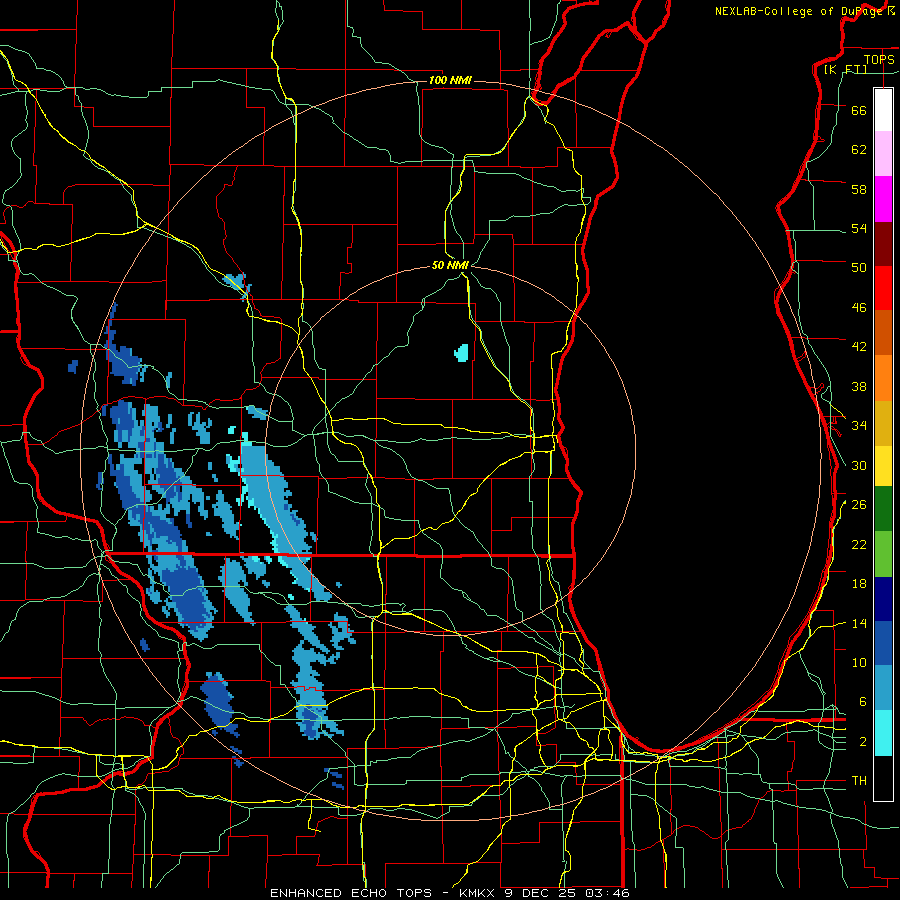Click the legend value "34"
Image resolution: width=900 pixels, height=900 pixels.
pos(859,426)
